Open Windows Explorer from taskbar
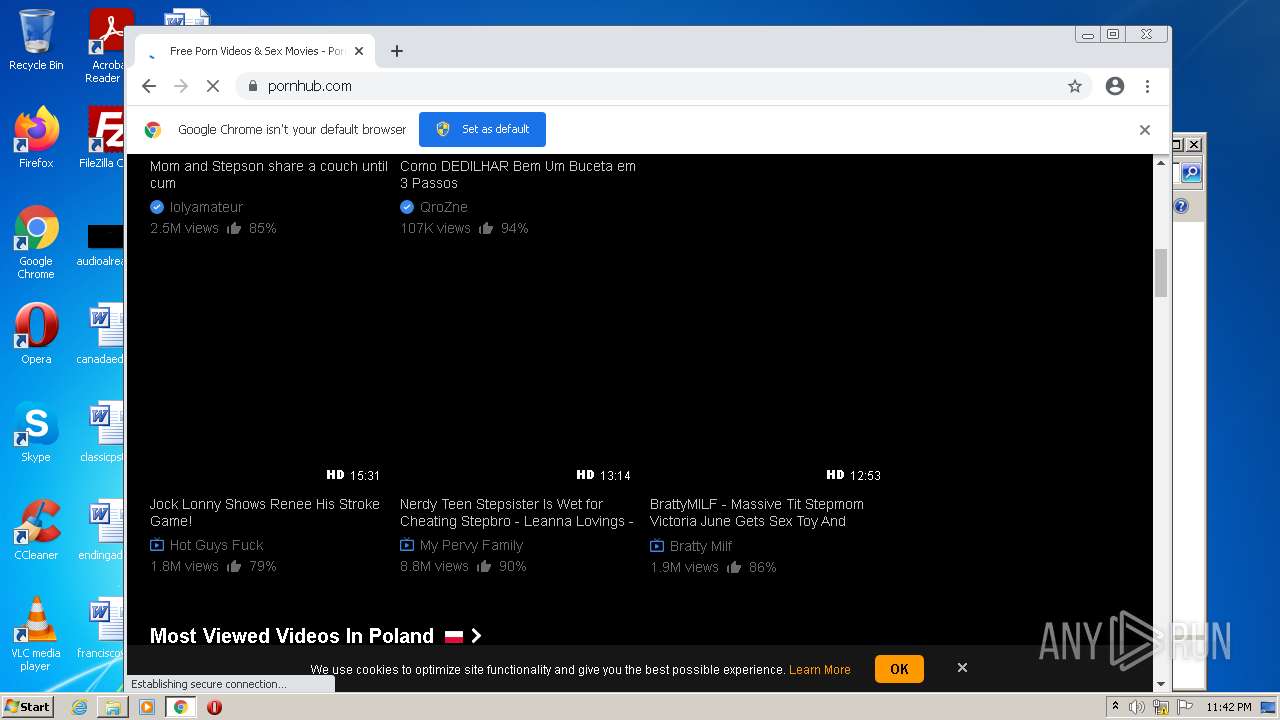Viewport: 1280px width, 720px height. tap(113, 707)
